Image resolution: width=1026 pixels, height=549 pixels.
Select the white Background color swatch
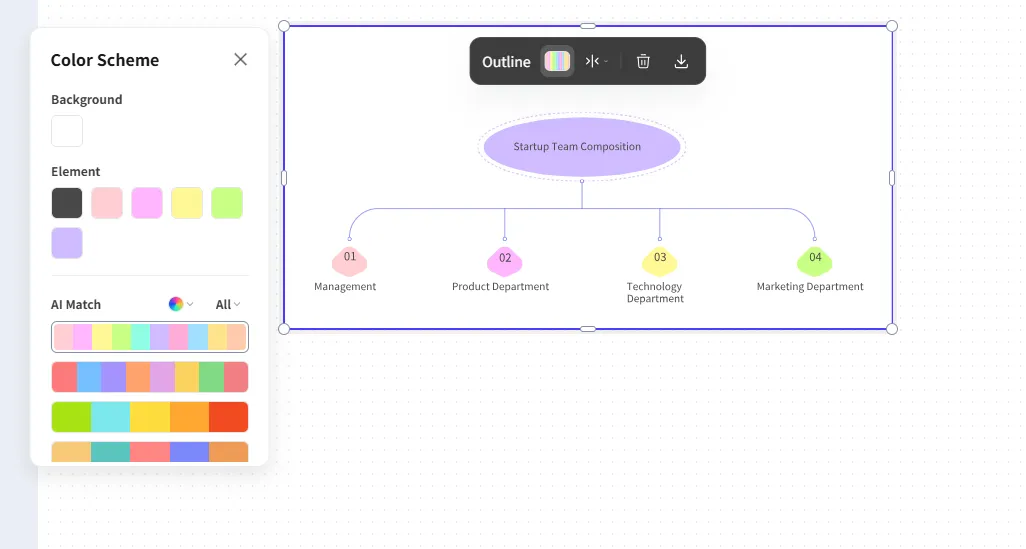67,131
